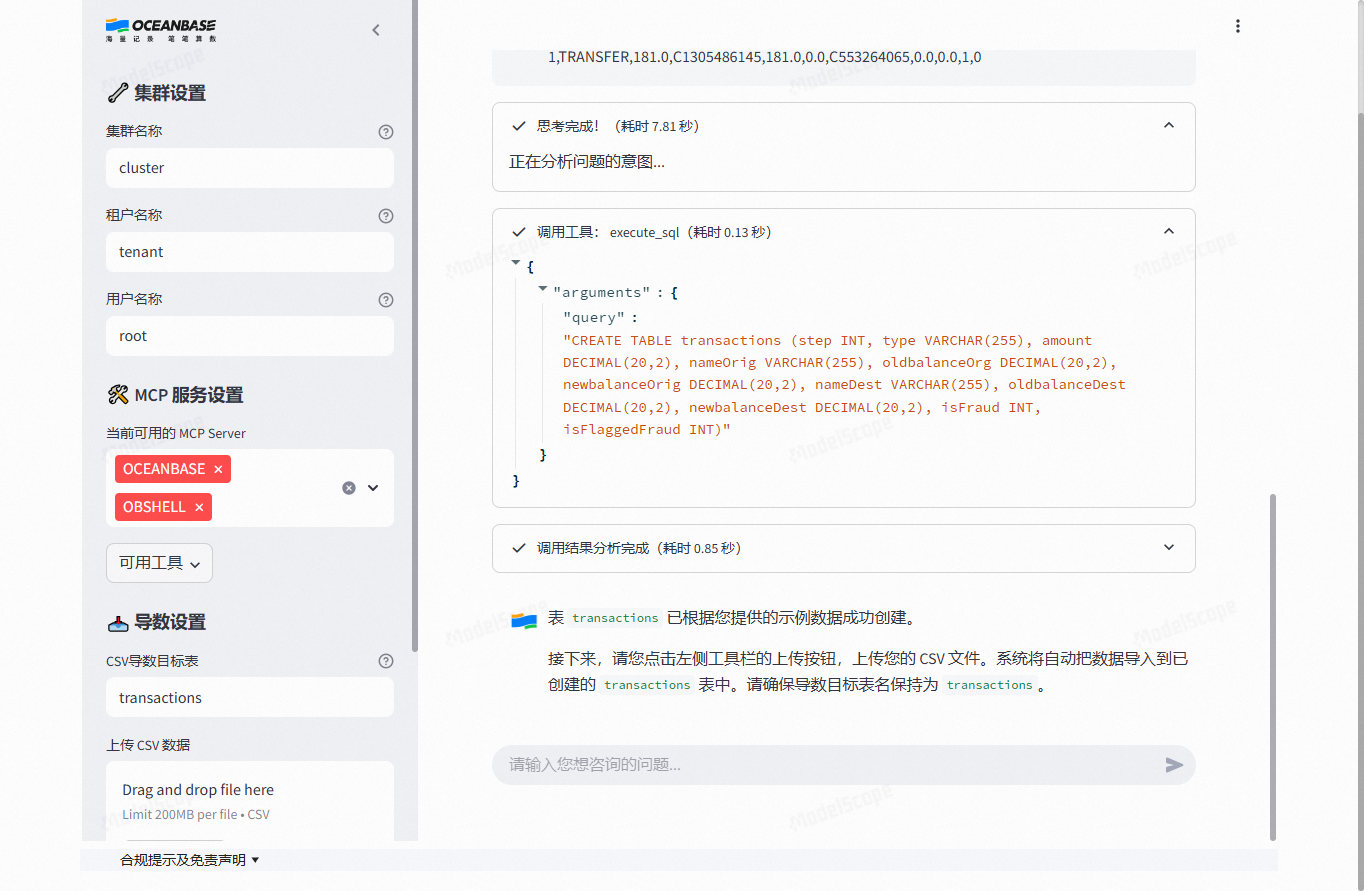Collapse the "arguments" JSON node
The width and height of the screenshot is (1364, 891).
(543, 289)
